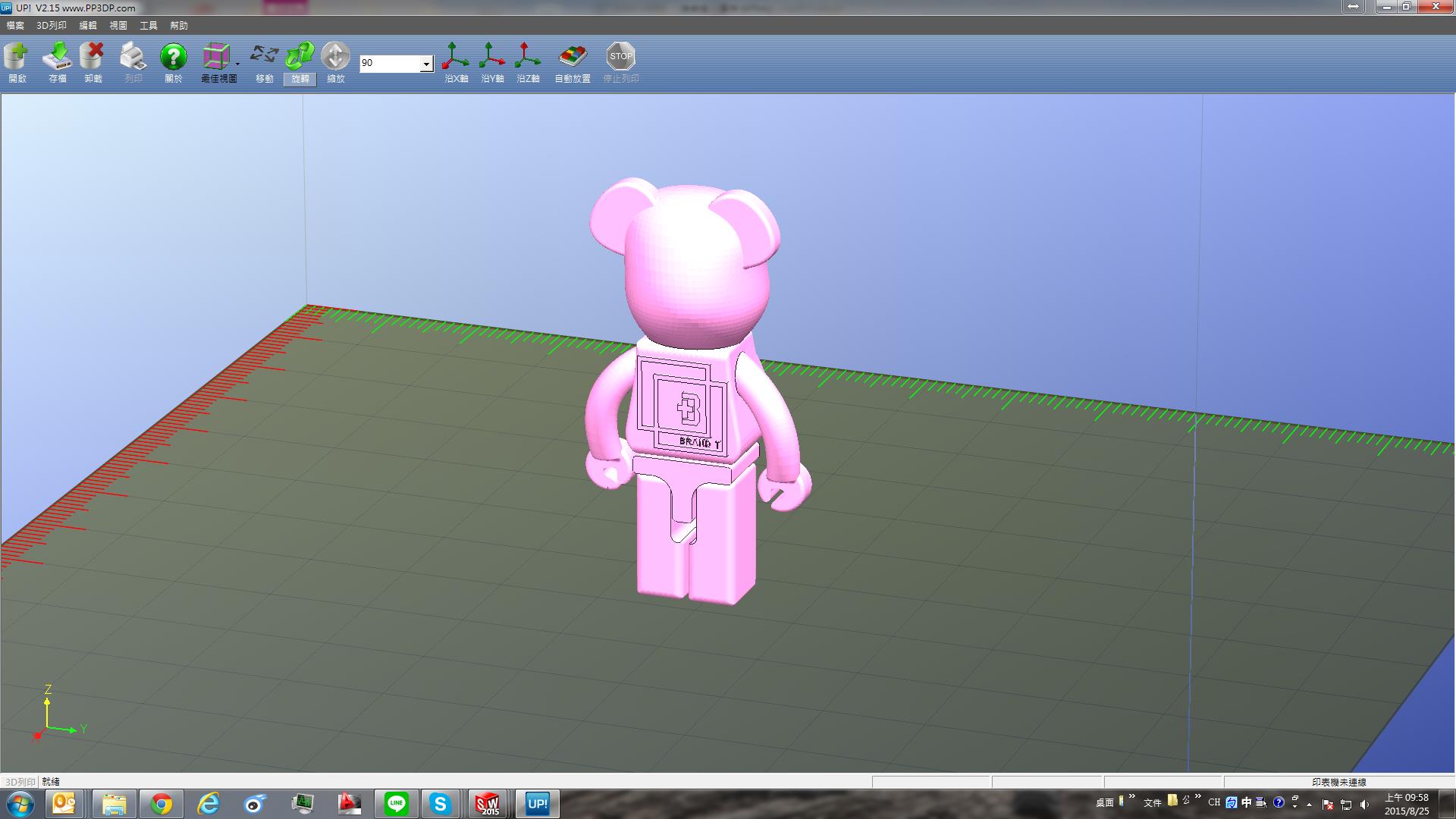Click the 就緒 ready status text
1456x819 pixels.
pos(51,782)
